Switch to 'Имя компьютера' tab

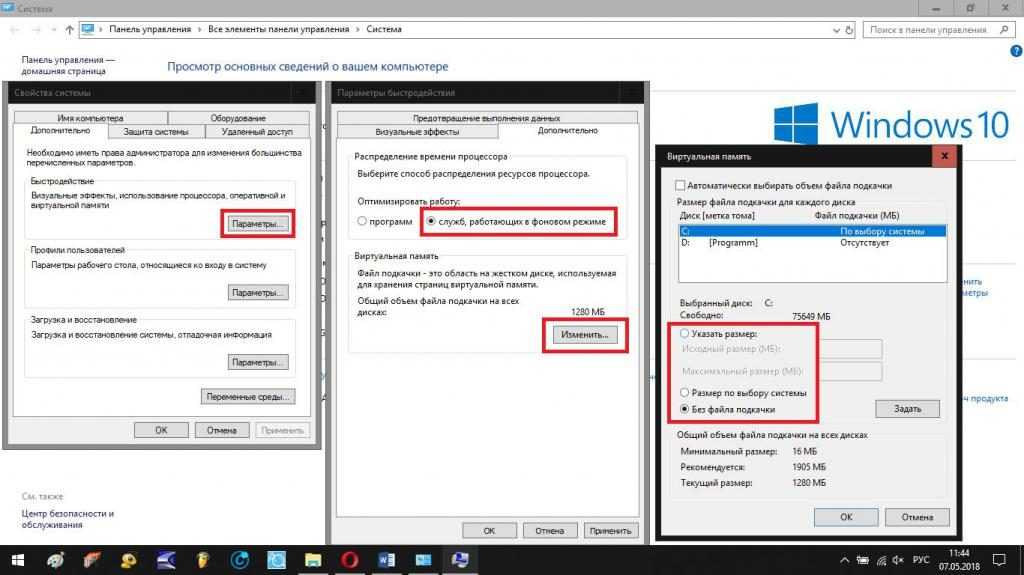(x=90, y=118)
